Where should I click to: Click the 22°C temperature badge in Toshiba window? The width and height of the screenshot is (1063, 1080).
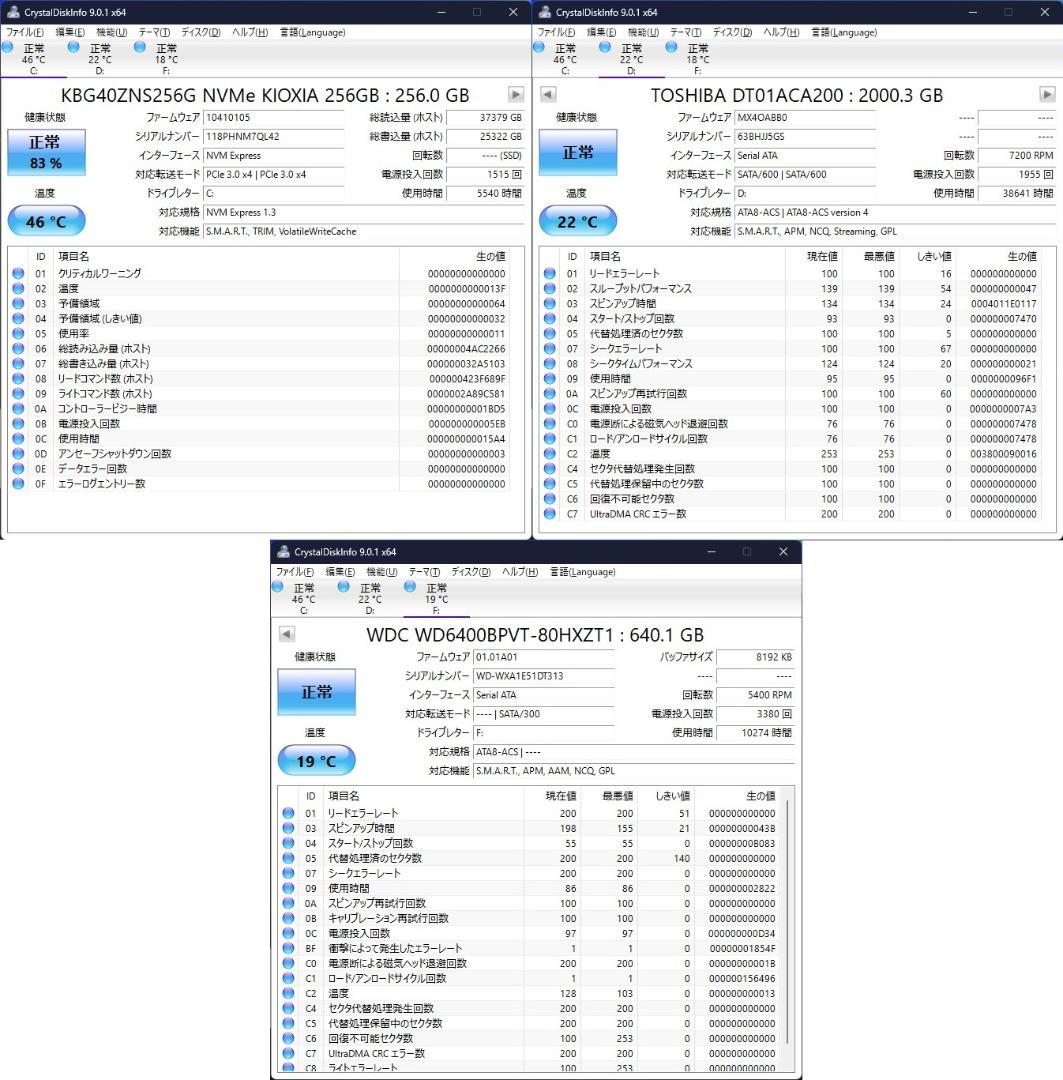point(578,221)
